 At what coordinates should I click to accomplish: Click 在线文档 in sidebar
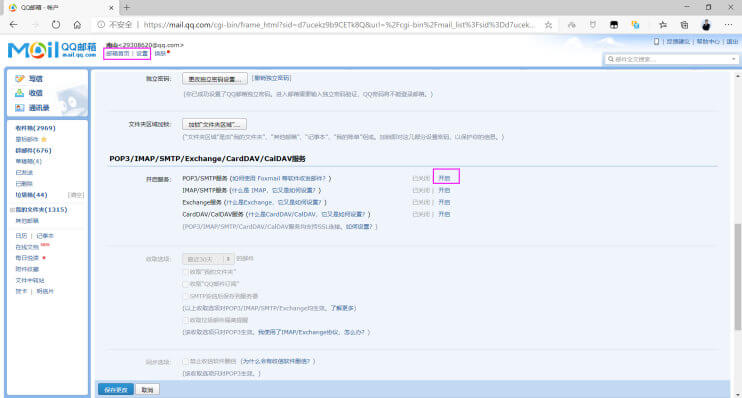27,247
